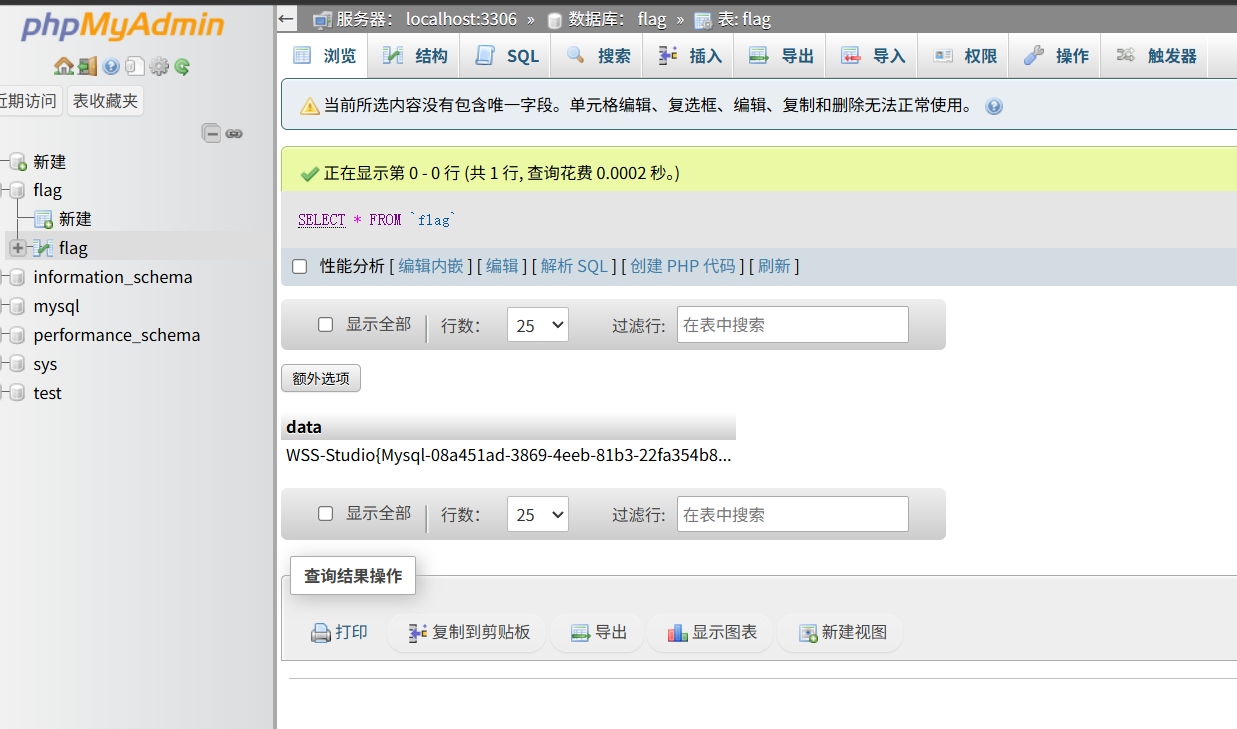
Task: Open navigation panel settings gear icon
Action: (x=159, y=67)
